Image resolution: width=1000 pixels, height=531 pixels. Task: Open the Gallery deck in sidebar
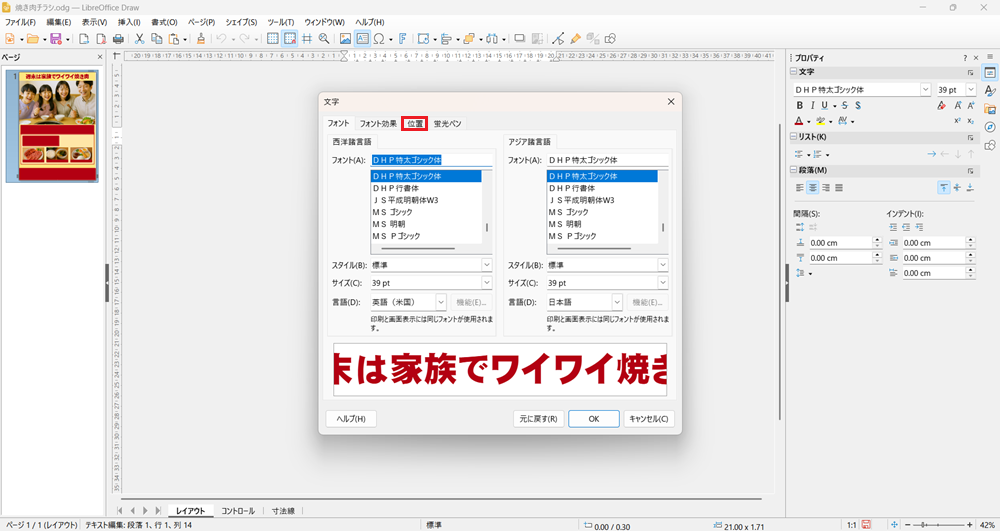990,109
